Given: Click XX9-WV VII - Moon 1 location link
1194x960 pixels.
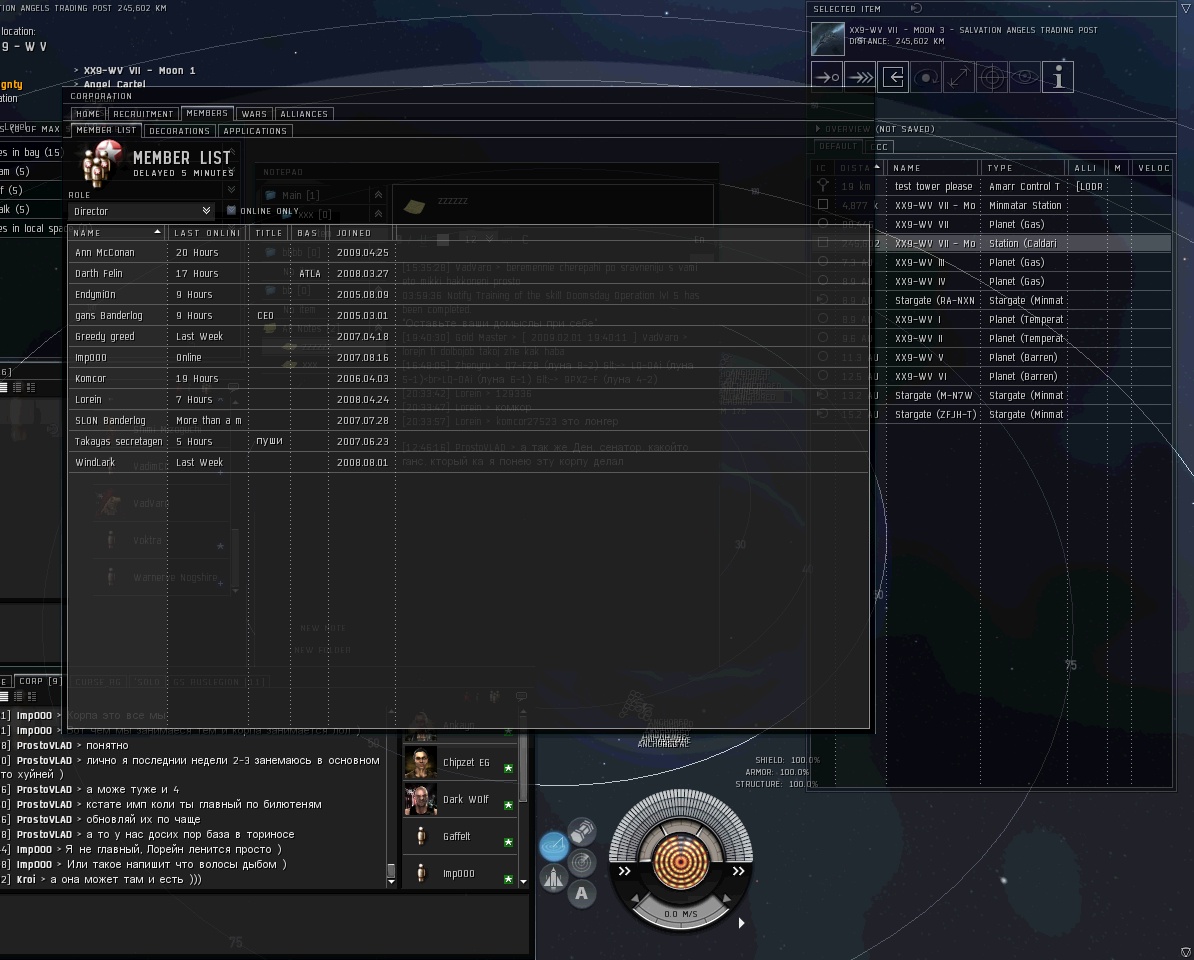Looking at the screenshot, I should [x=139, y=71].
